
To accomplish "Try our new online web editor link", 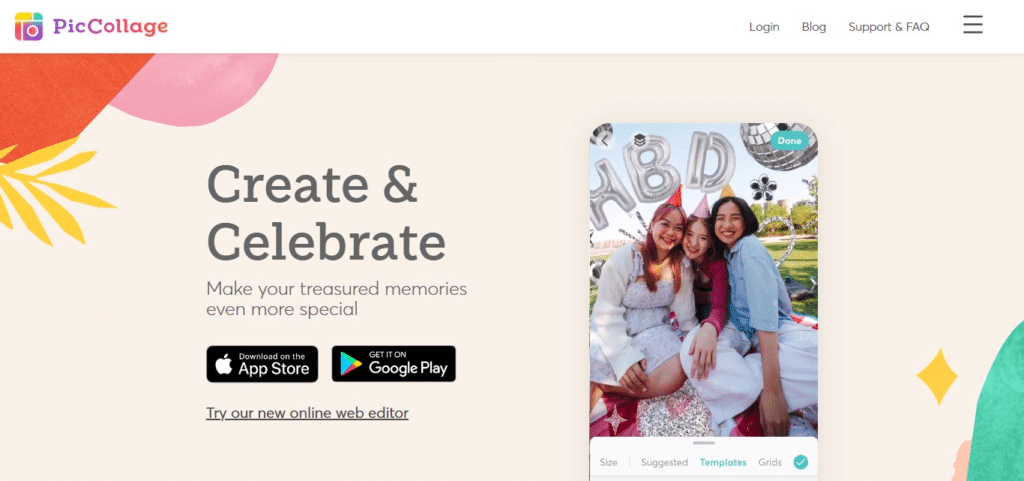I will tap(308, 413).
